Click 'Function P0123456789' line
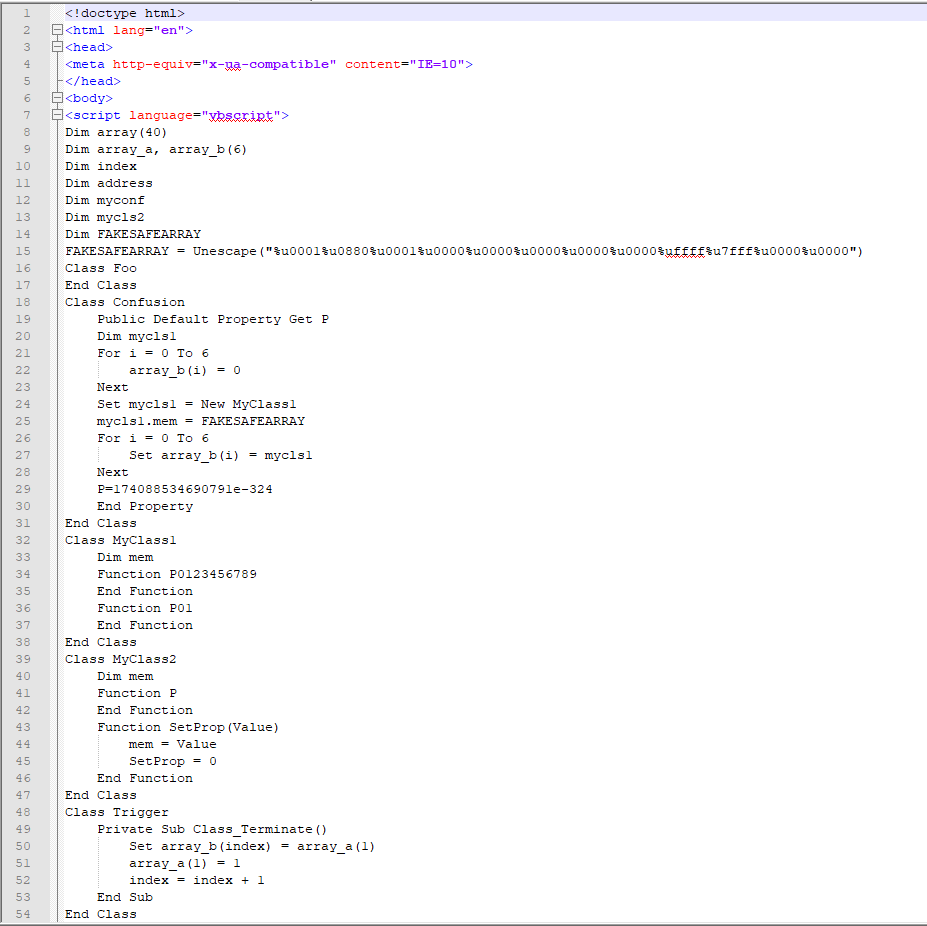 point(177,574)
